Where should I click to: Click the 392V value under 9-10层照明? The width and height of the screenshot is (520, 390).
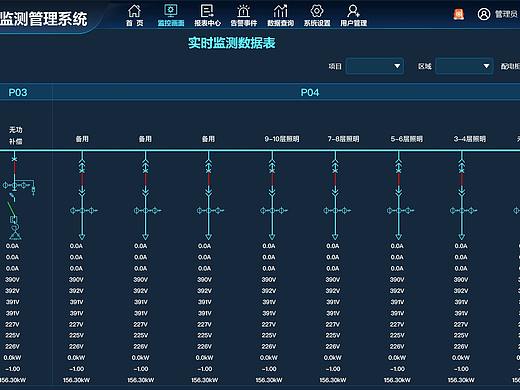(x=269, y=291)
